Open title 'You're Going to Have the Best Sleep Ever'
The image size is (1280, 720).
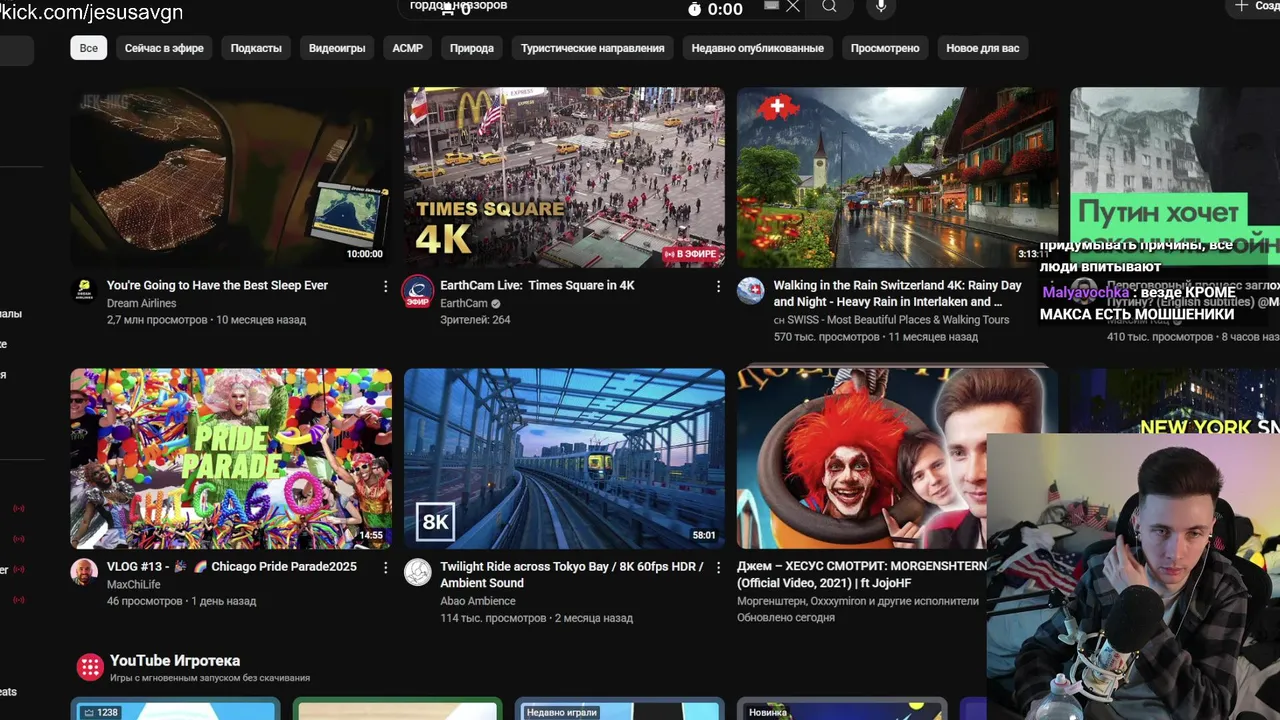pyautogui.click(x=217, y=285)
